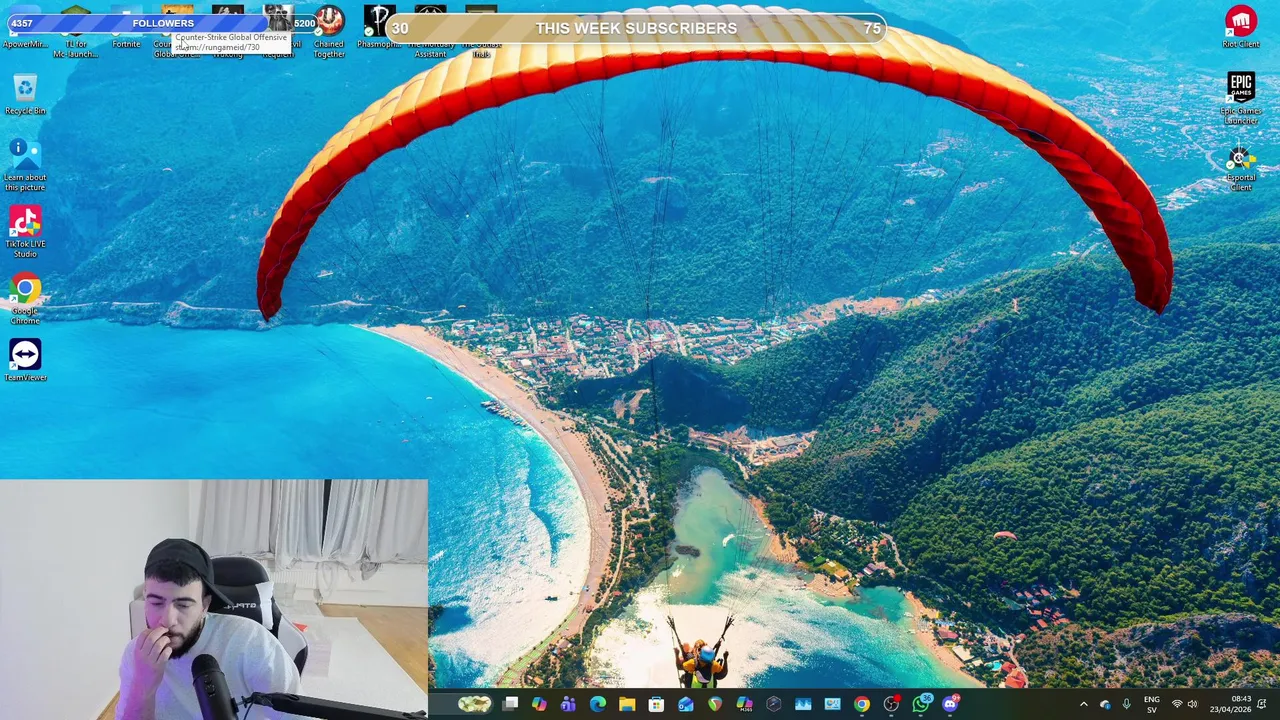Open File Explorer from taskbar
Image resolution: width=1280 pixels, height=720 pixels.
[x=627, y=704]
